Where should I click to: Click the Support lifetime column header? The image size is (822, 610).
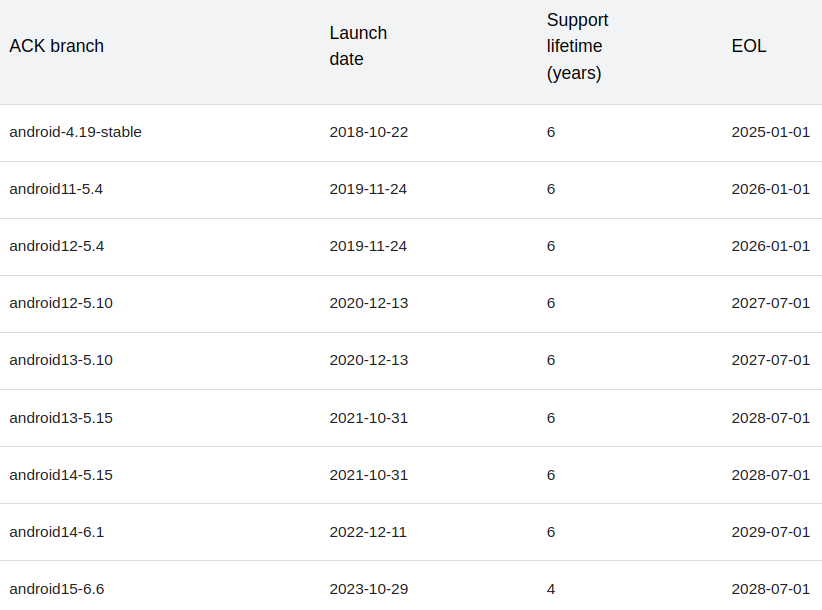[577, 46]
